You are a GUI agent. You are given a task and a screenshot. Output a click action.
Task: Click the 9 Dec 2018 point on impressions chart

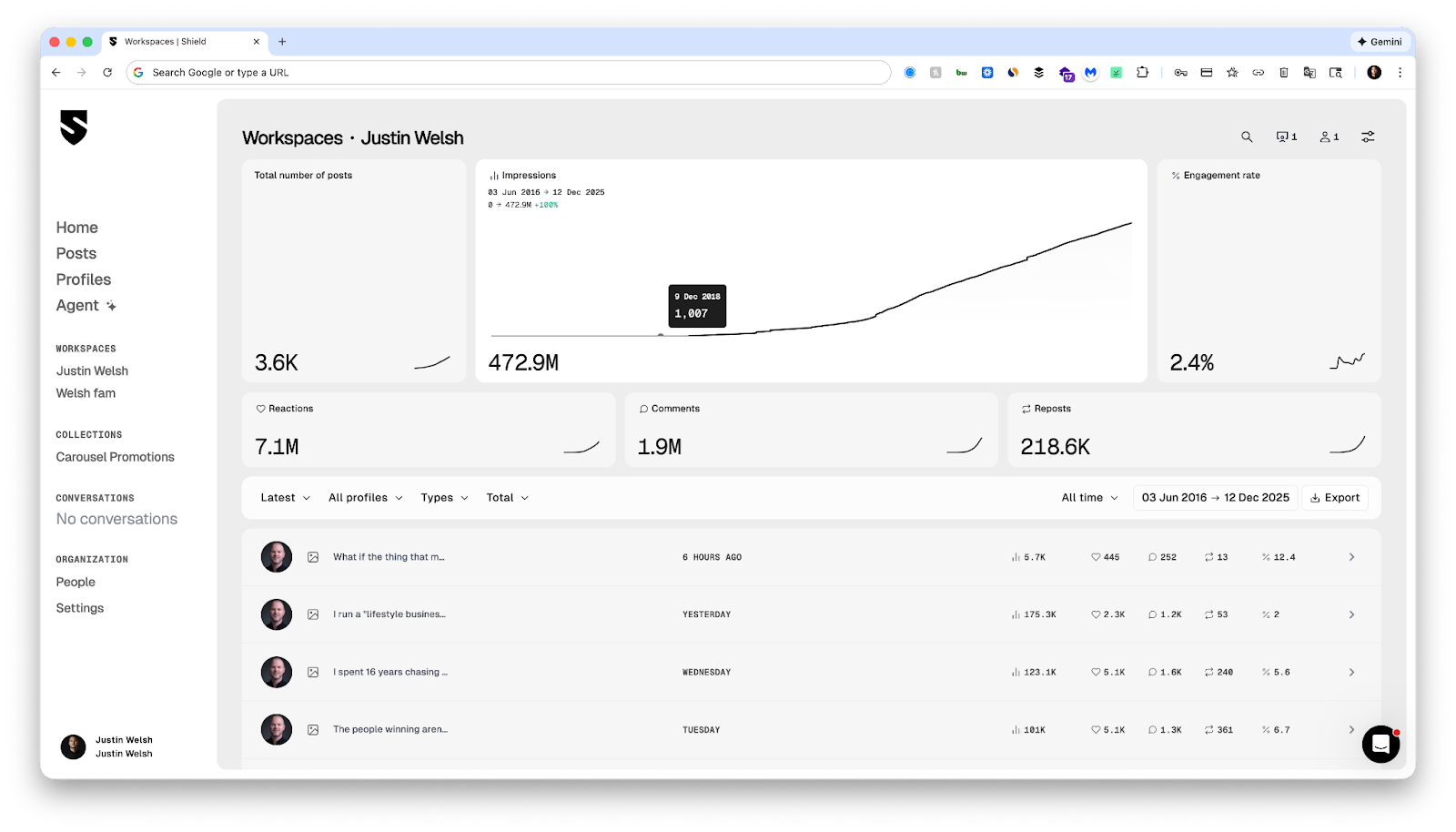(x=661, y=335)
